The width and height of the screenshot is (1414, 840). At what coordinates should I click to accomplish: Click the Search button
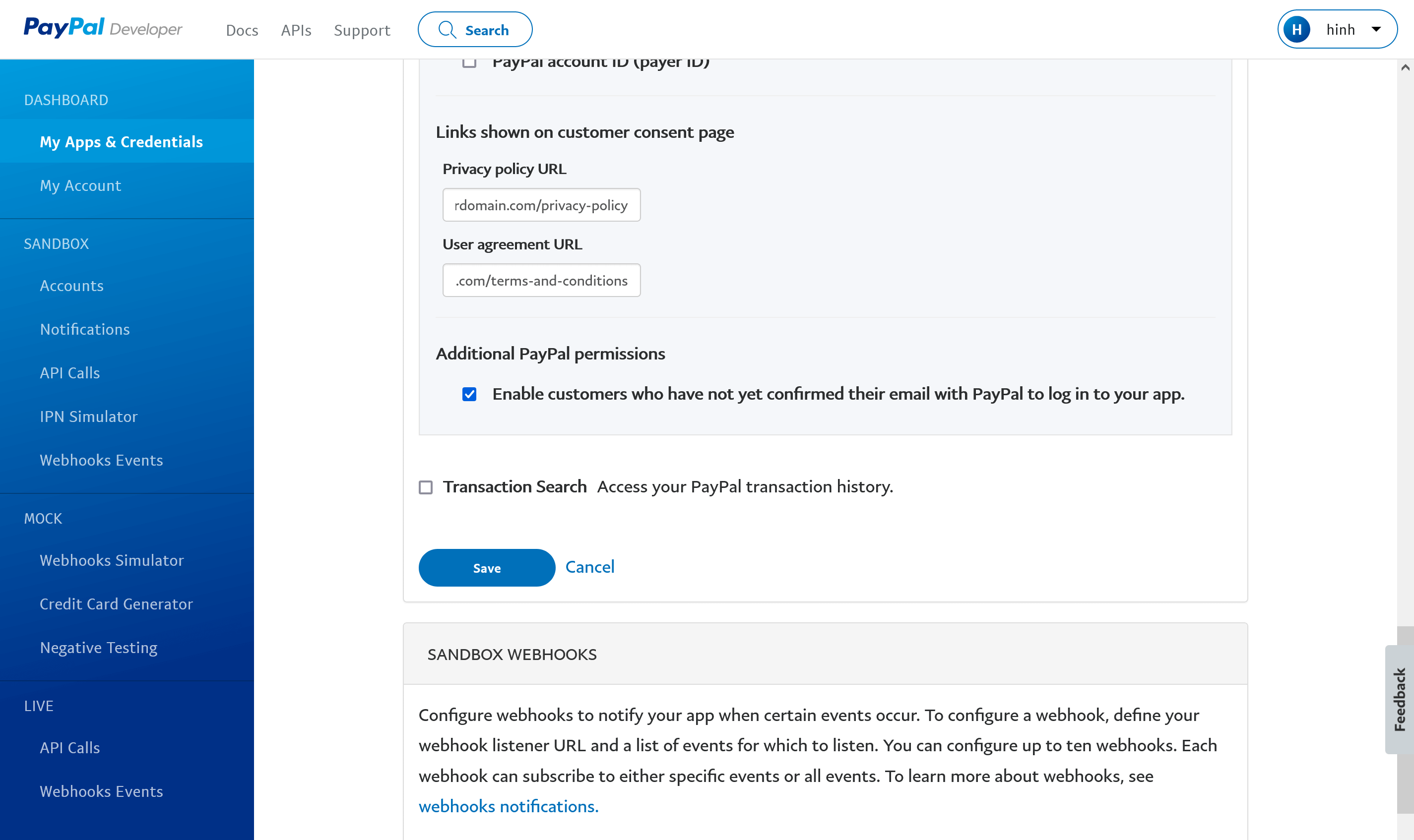coord(474,29)
